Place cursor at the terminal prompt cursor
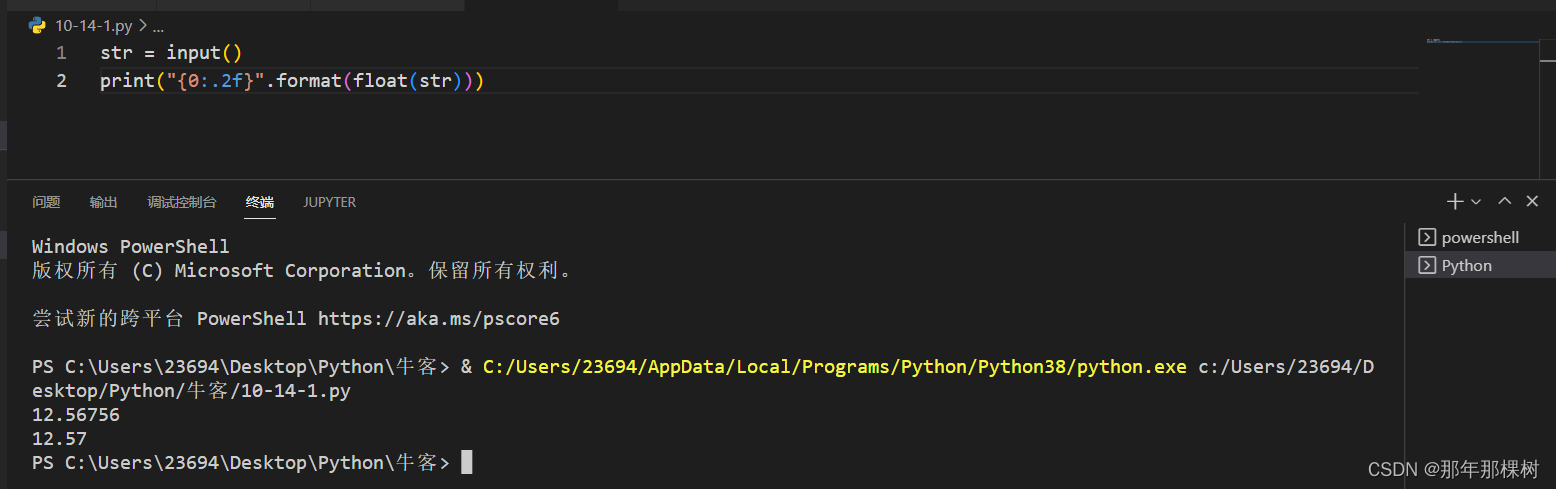1556x489 pixels. coord(466,463)
